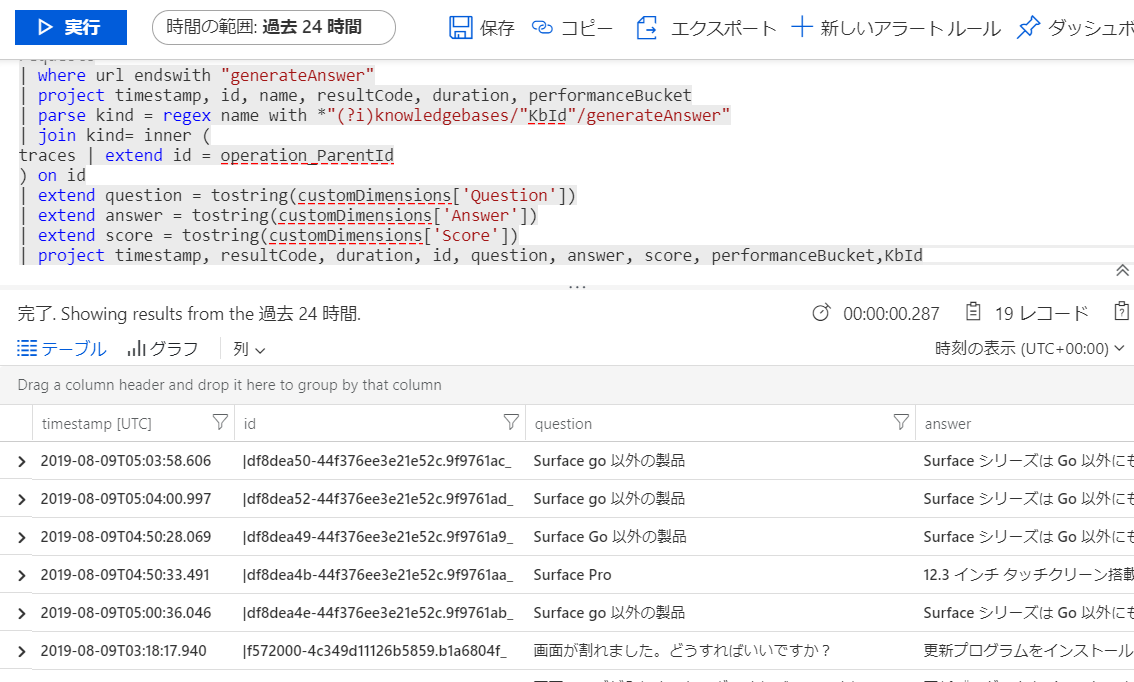The image size is (1134, 682).
Task: Expand row with timestamp 05:00:36.046
Action: (x=22, y=613)
